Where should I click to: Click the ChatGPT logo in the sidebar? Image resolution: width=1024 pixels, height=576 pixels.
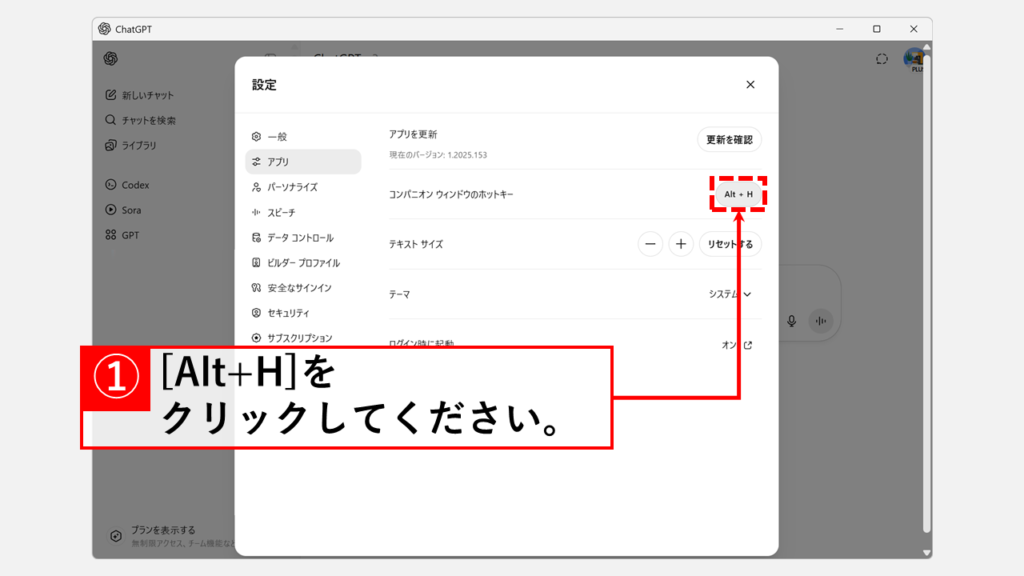(x=110, y=59)
